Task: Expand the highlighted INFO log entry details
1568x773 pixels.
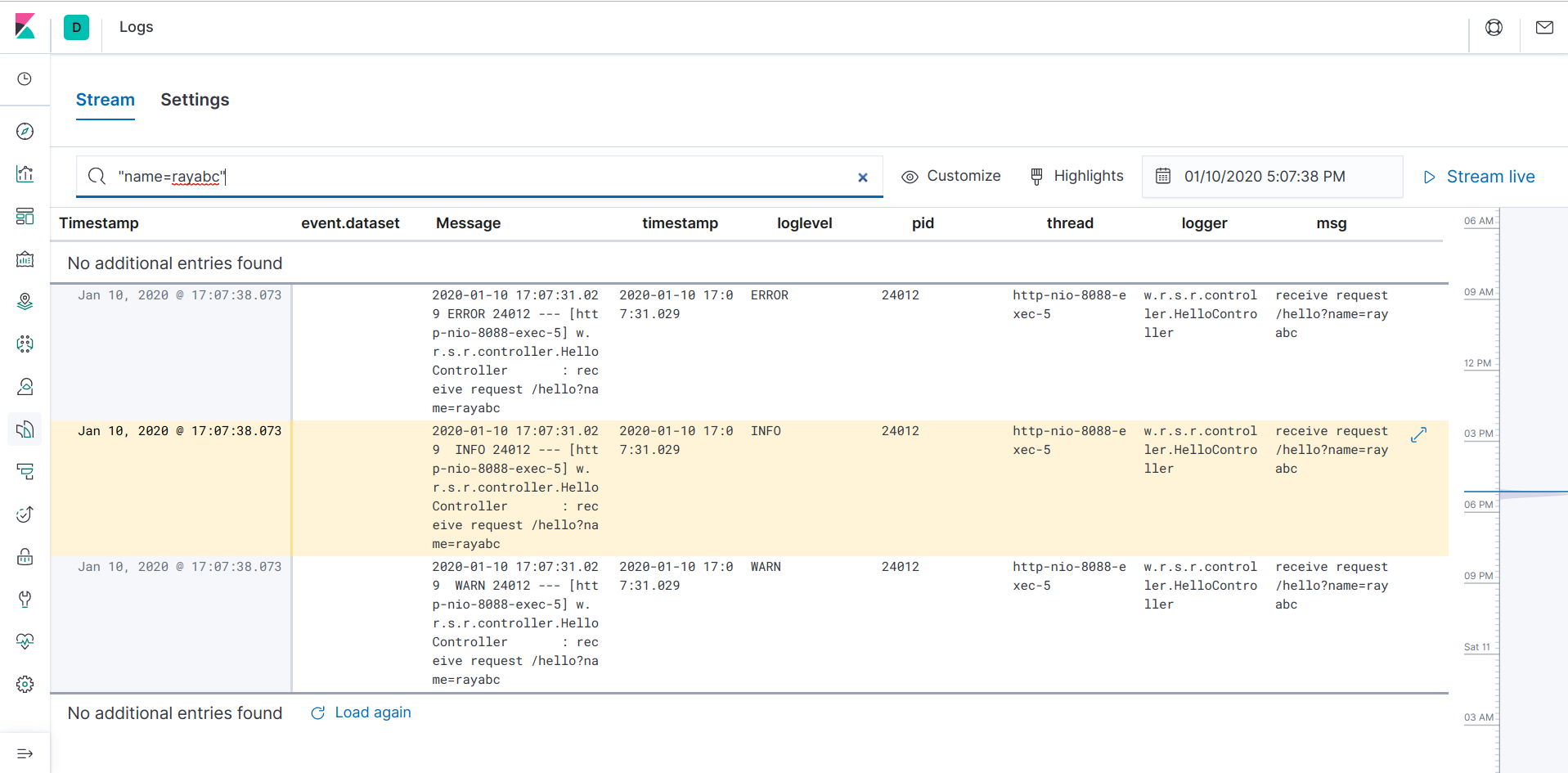Action: 1419,435
